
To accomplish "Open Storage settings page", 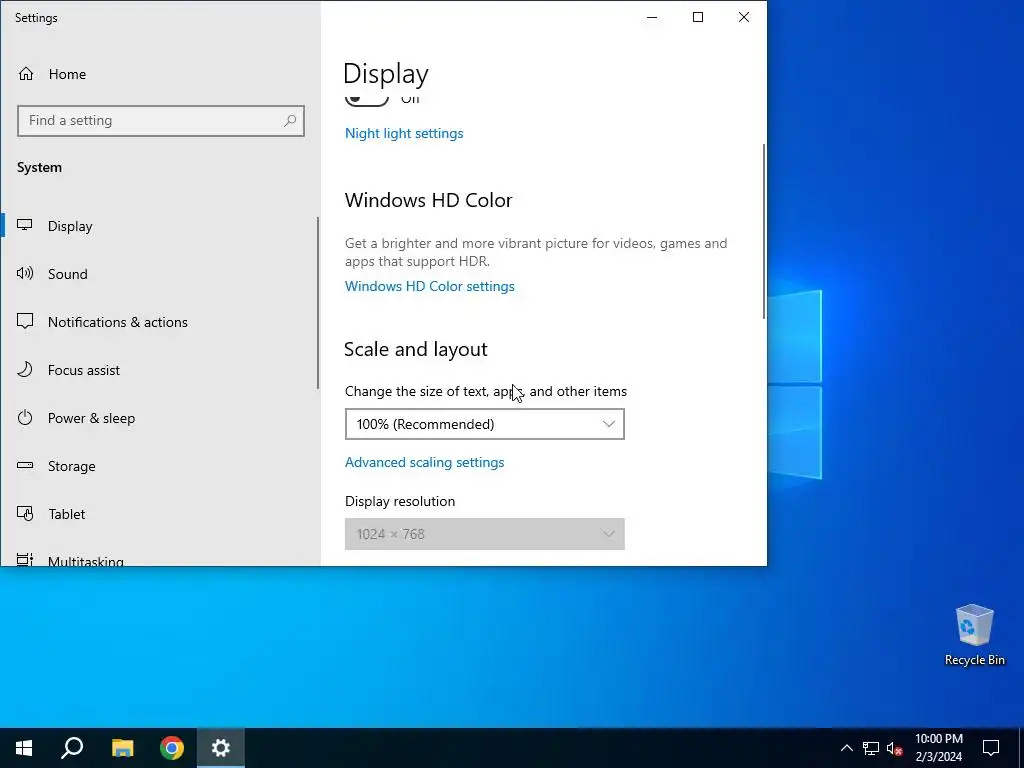I will pyautogui.click(x=71, y=466).
